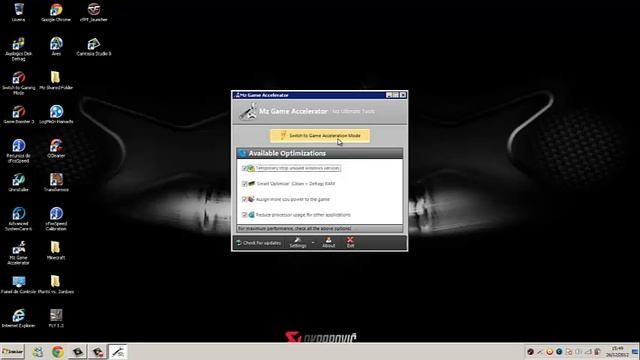640x360 pixels.
Task: Open Game Booster 3 desktop icon
Action: point(18,115)
